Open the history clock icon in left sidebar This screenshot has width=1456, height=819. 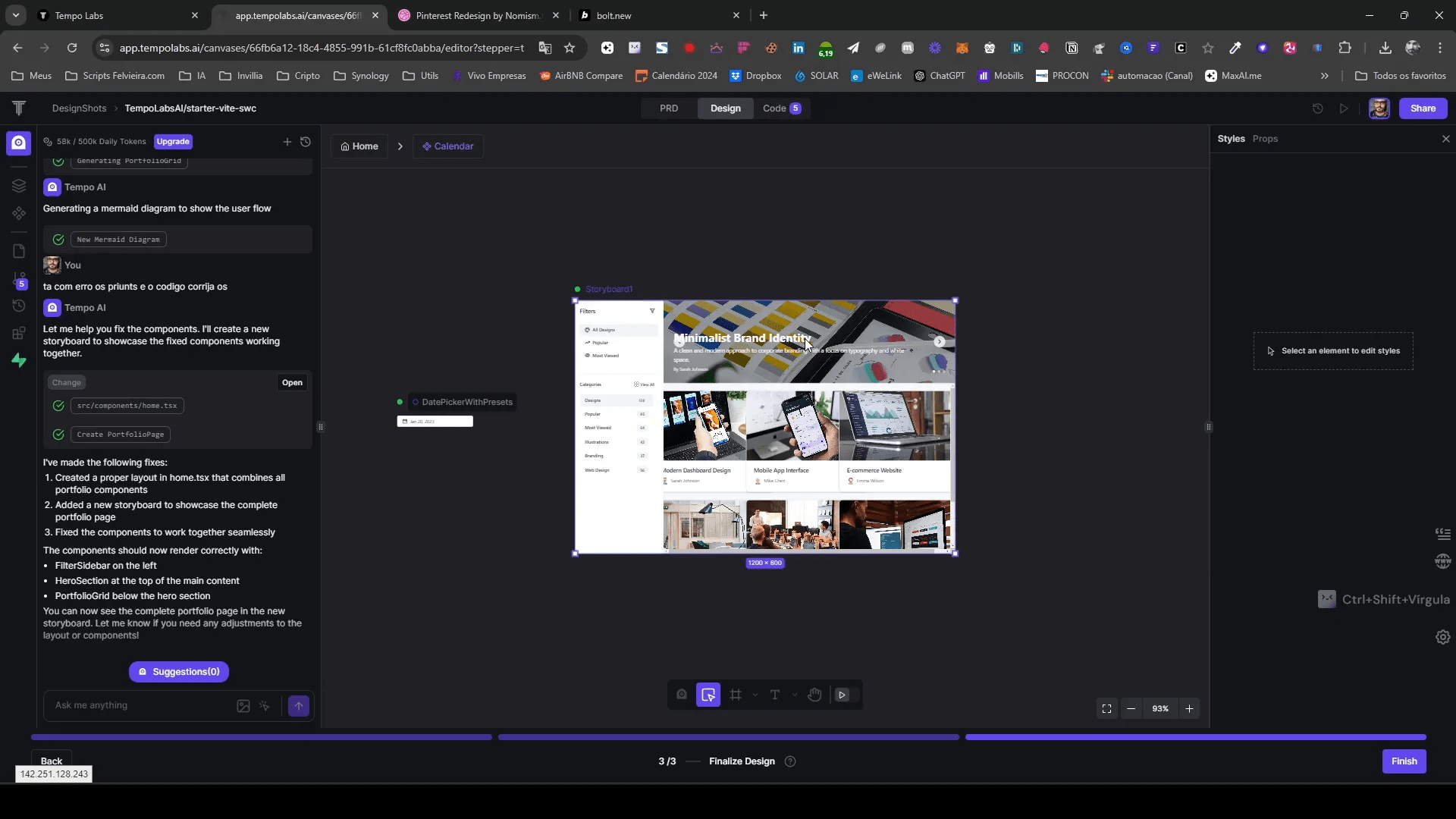coord(19,306)
